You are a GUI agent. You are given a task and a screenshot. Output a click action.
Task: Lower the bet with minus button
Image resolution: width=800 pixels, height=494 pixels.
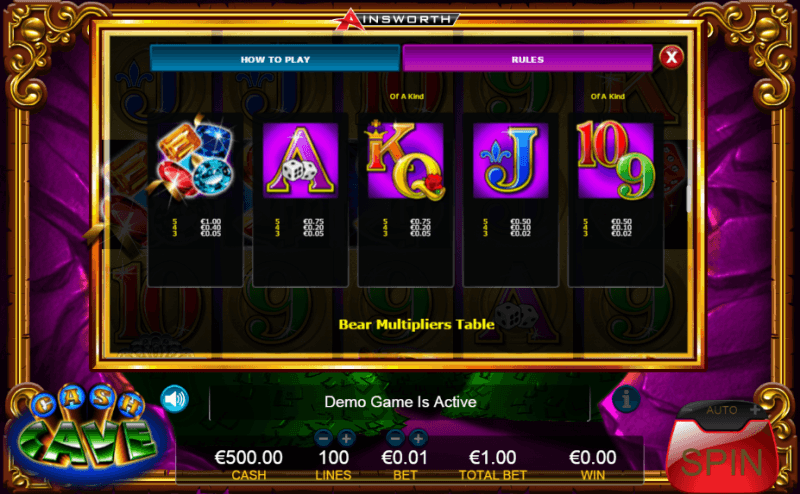pos(395,438)
